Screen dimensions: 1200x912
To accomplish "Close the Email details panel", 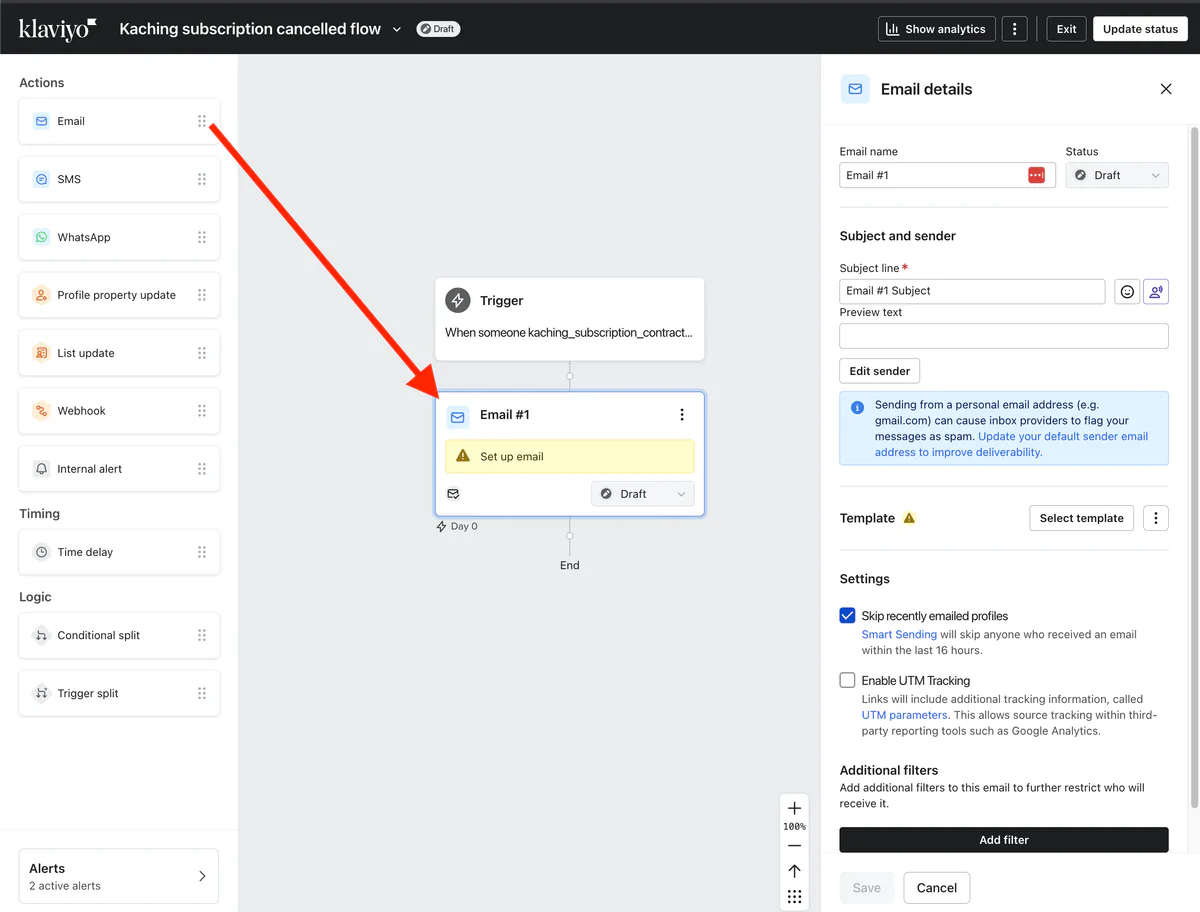I will click(x=1166, y=89).
